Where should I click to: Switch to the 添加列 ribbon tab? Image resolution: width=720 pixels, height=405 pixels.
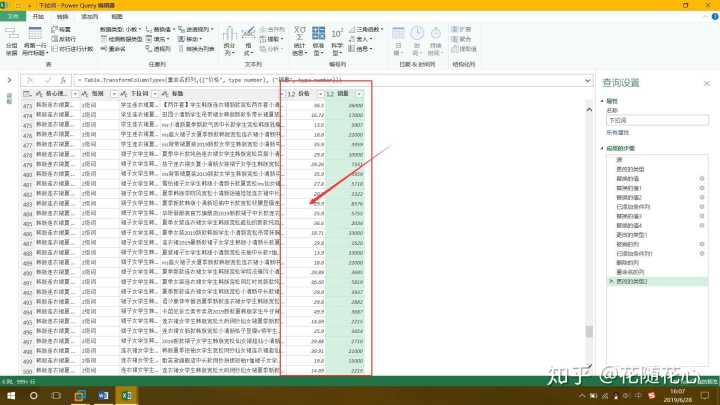pyautogui.click(x=89, y=17)
